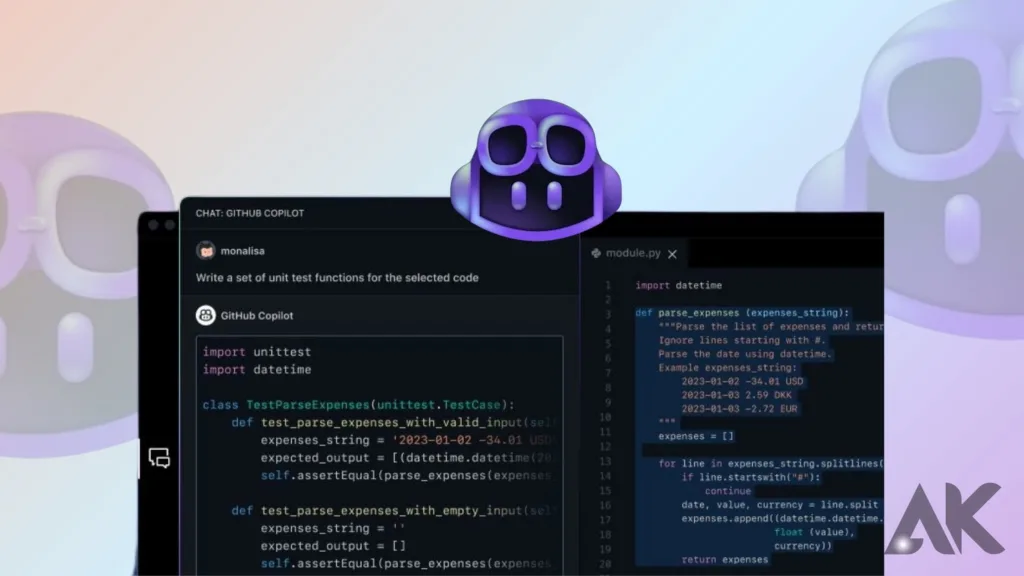1024x576 pixels.
Task: Click the "expenses_string = ''" line
Action: coord(333,528)
